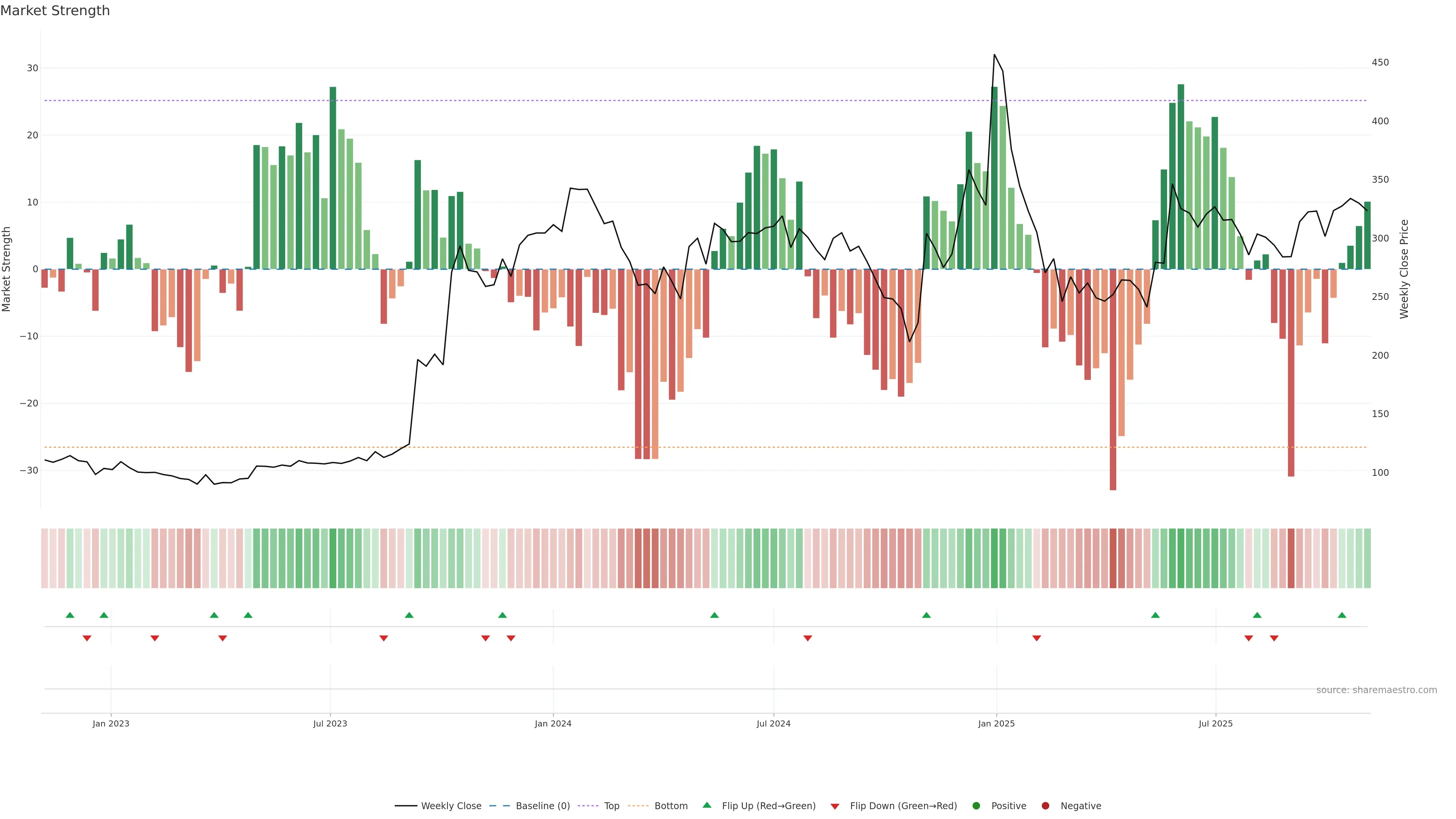Click the Negative red circle legend icon
The image size is (1456, 819).
(x=1045, y=806)
